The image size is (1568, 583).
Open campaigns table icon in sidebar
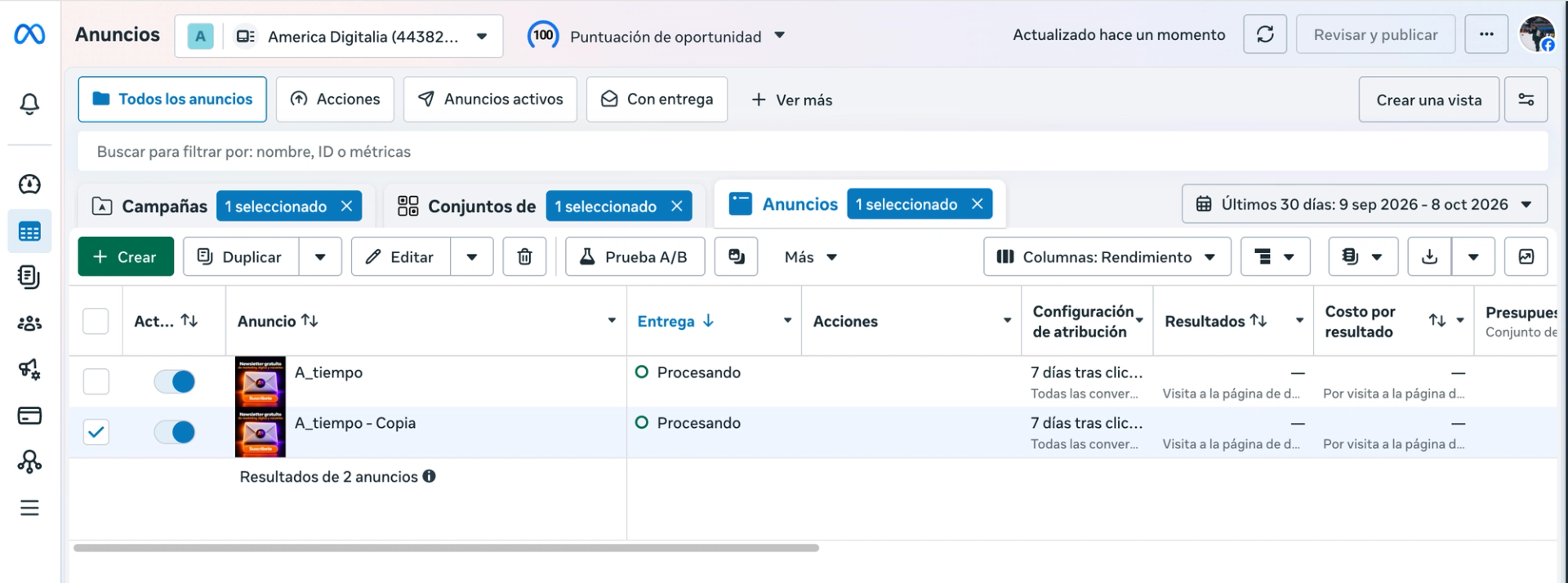[29, 232]
